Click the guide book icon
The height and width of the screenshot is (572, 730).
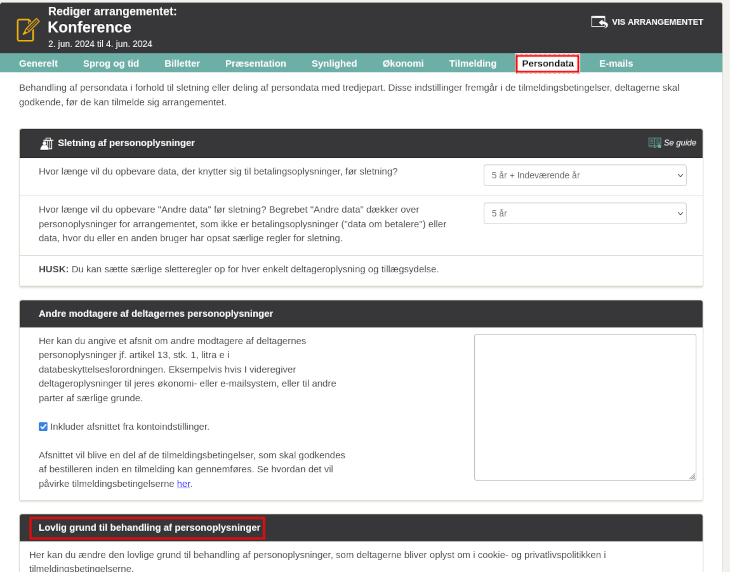(x=655, y=143)
